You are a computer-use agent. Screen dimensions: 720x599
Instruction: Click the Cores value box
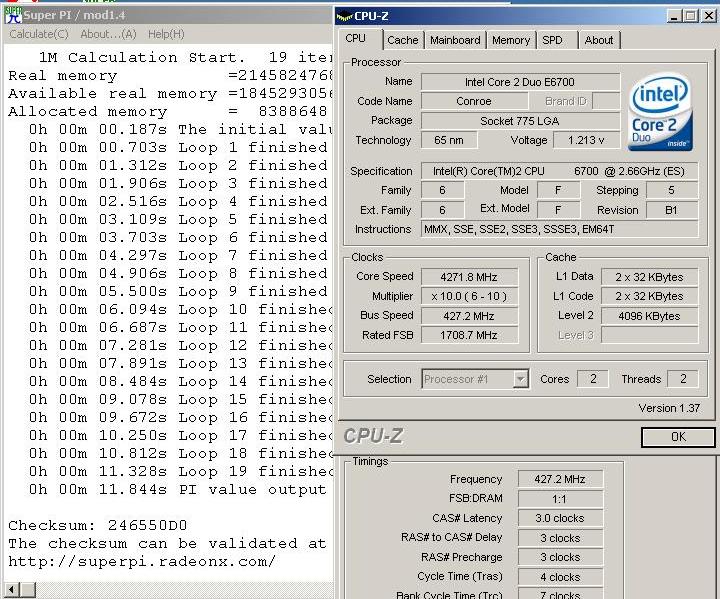click(593, 379)
